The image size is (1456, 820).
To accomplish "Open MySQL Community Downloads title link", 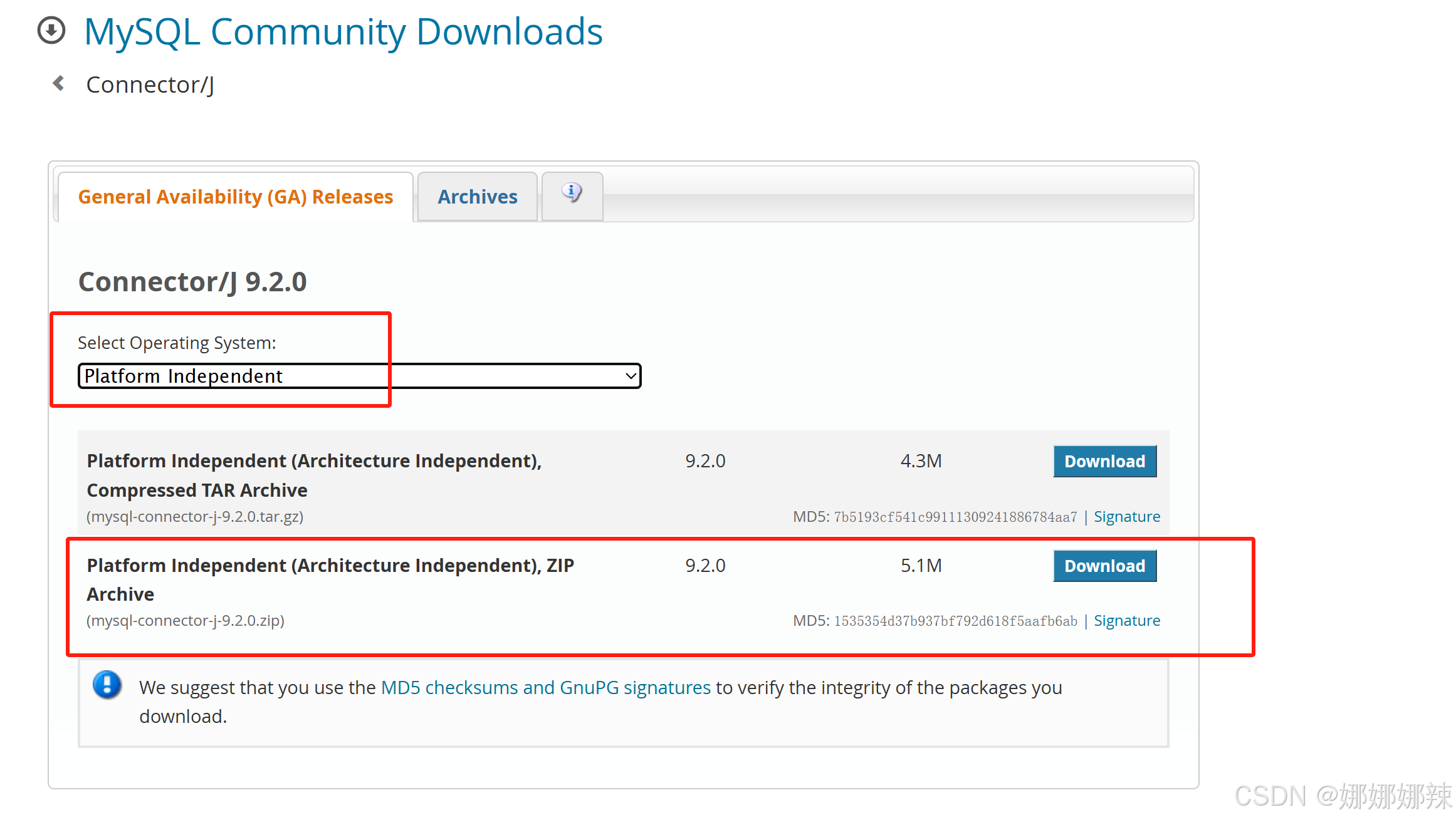I will coord(343,31).
